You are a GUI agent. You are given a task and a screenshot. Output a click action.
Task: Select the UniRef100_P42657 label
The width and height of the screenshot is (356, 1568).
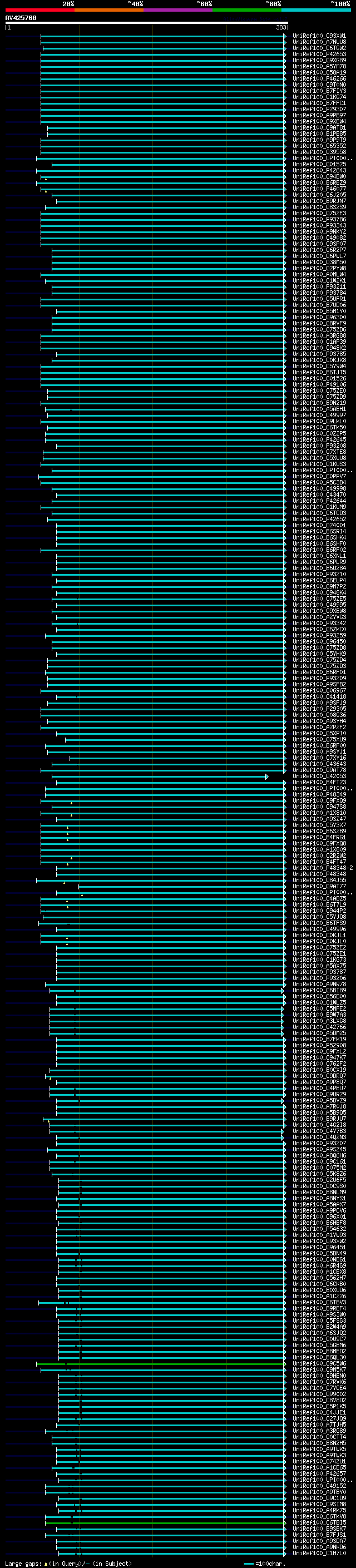click(x=319, y=1473)
